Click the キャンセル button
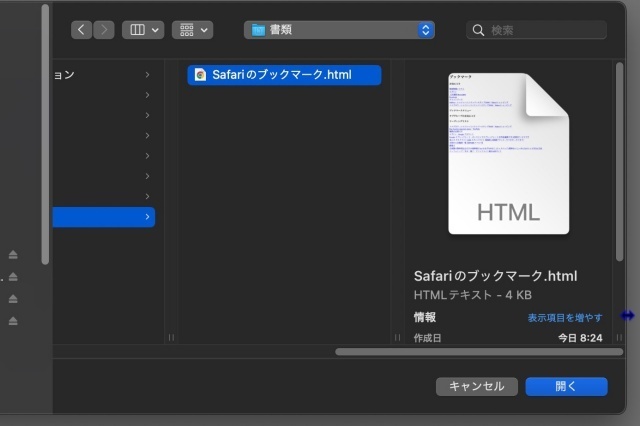 477,386
